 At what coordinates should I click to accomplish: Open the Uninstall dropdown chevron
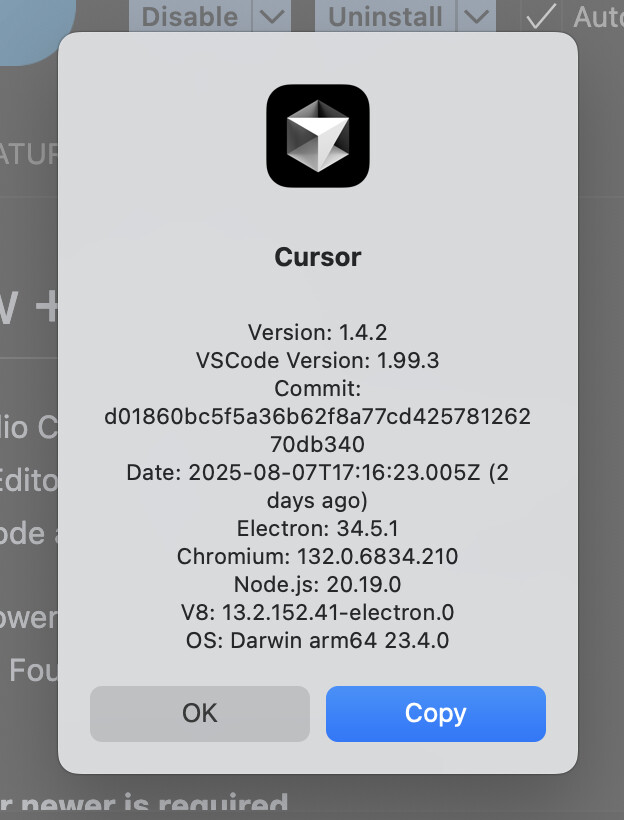click(476, 16)
